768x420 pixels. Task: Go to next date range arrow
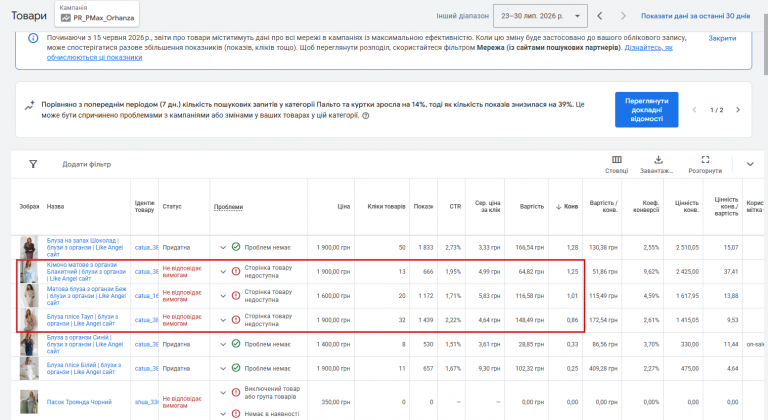pos(623,16)
